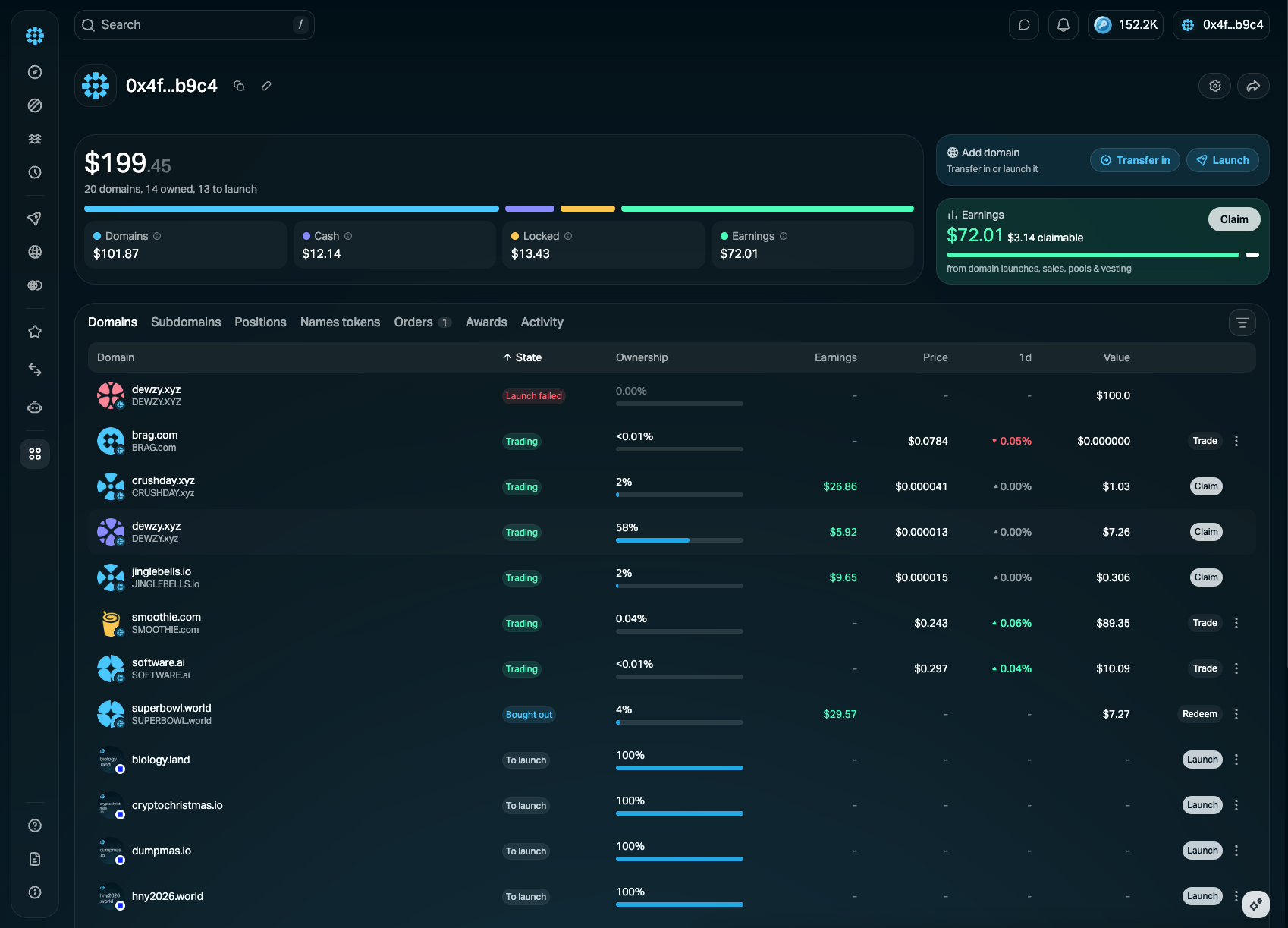The image size is (1288, 928).
Task: Focus the Search field
Action: tap(194, 25)
